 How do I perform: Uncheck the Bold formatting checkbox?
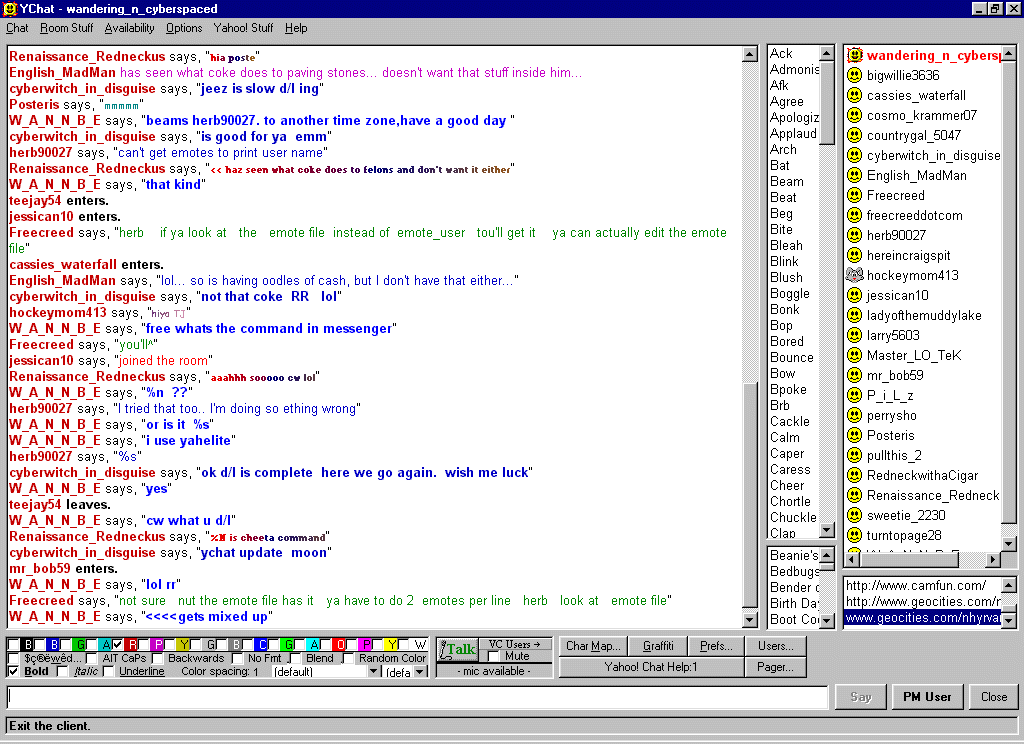(x=12, y=671)
